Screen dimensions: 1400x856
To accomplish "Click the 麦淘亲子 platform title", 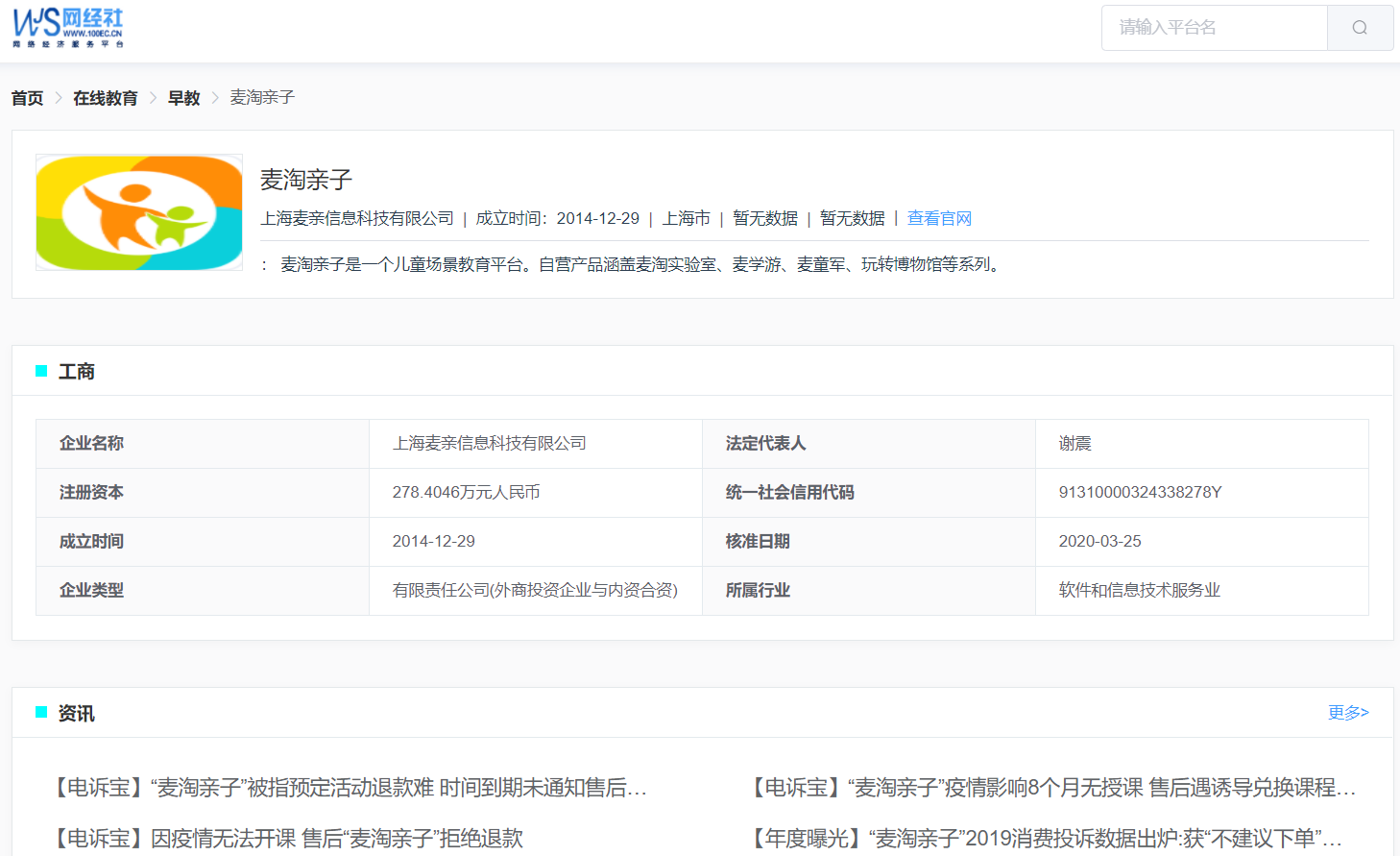I will tap(306, 180).
